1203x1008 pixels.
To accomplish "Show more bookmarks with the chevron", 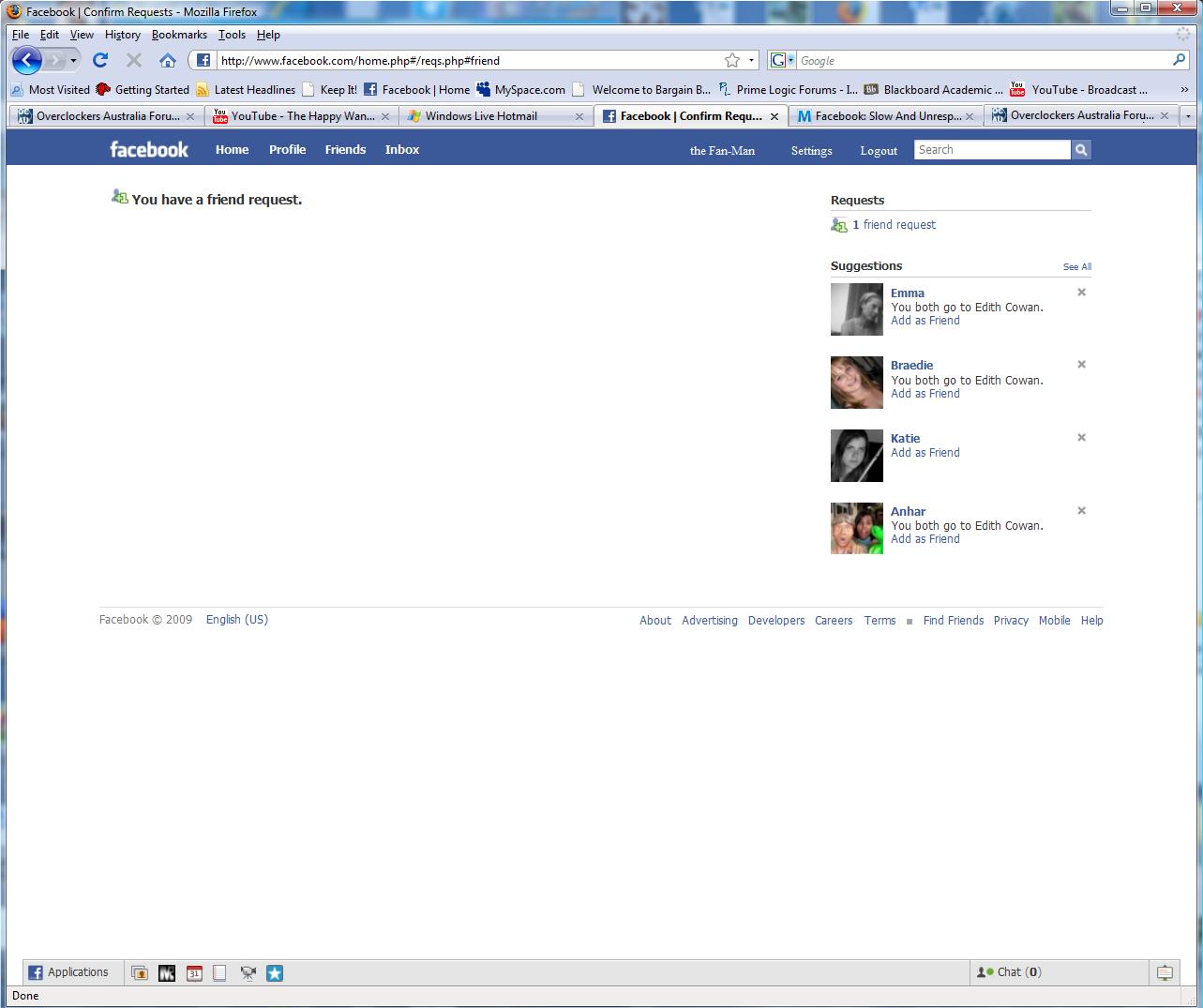I will click(x=1184, y=90).
